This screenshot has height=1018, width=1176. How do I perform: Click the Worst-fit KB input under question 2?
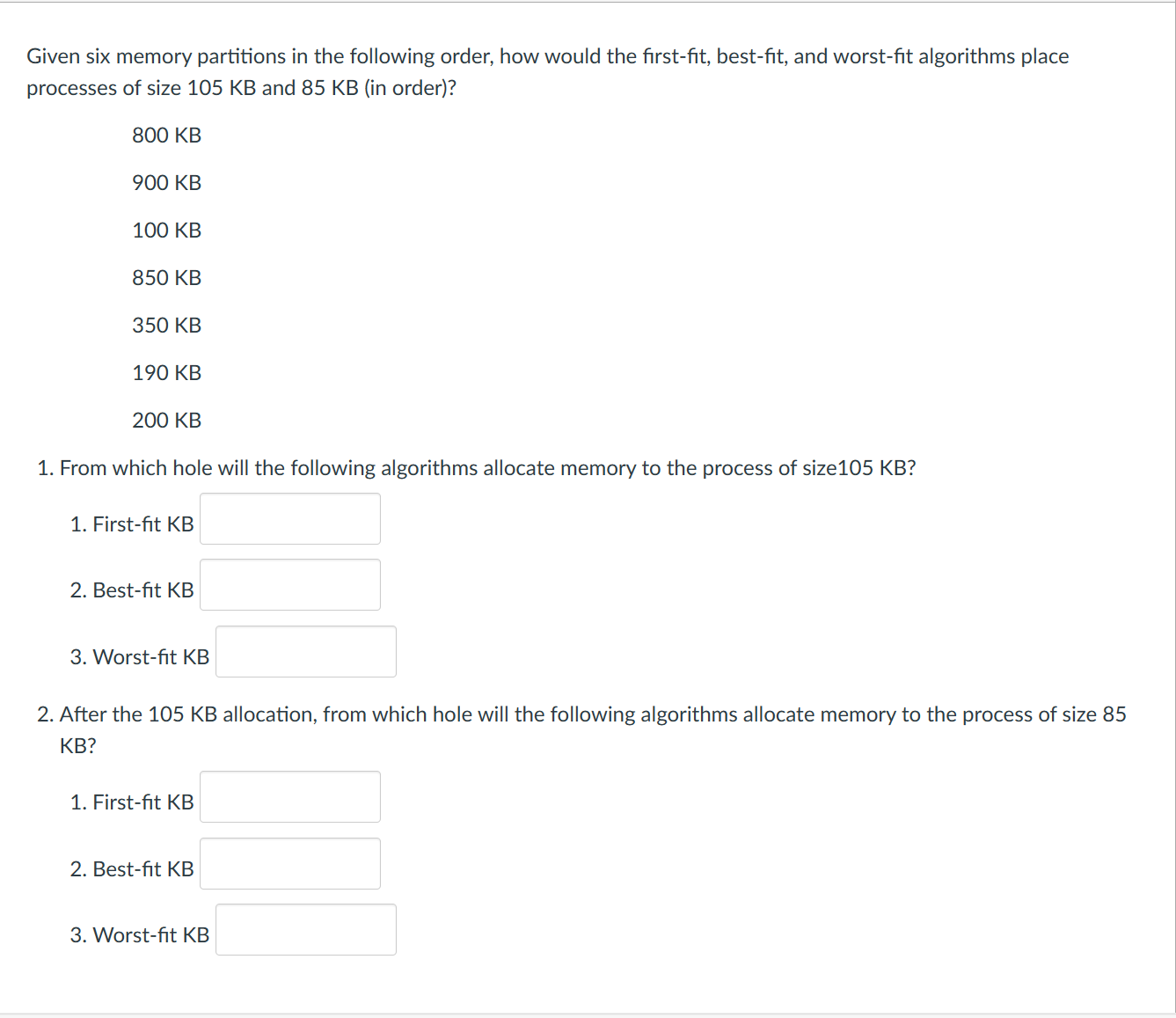click(305, 929)
